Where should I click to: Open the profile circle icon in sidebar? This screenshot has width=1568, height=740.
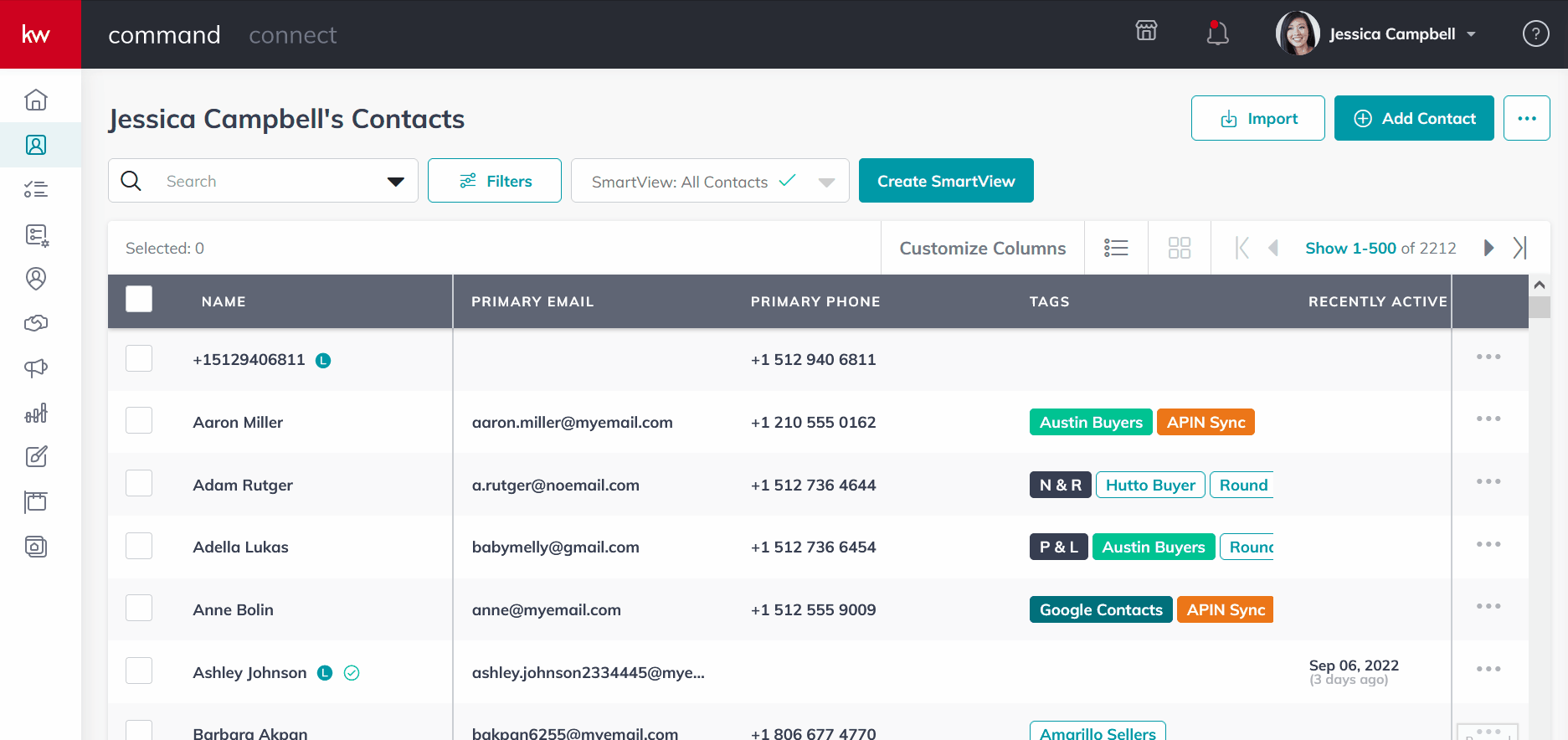coord(36,279)
